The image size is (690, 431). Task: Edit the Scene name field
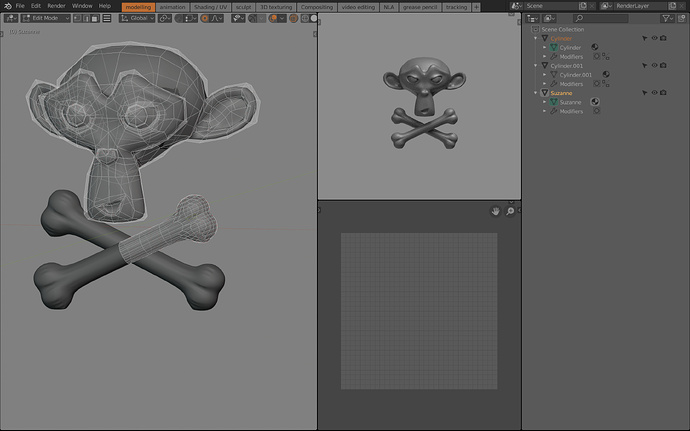click(x=551, y=6)
